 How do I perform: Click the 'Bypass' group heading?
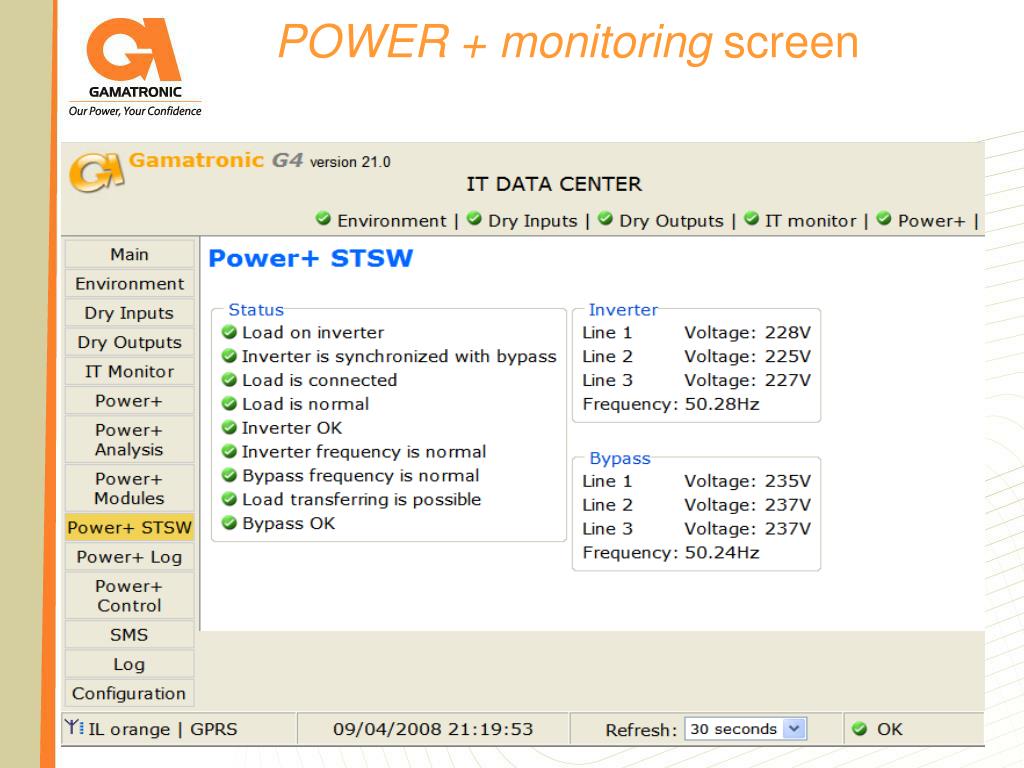(620, 458)
